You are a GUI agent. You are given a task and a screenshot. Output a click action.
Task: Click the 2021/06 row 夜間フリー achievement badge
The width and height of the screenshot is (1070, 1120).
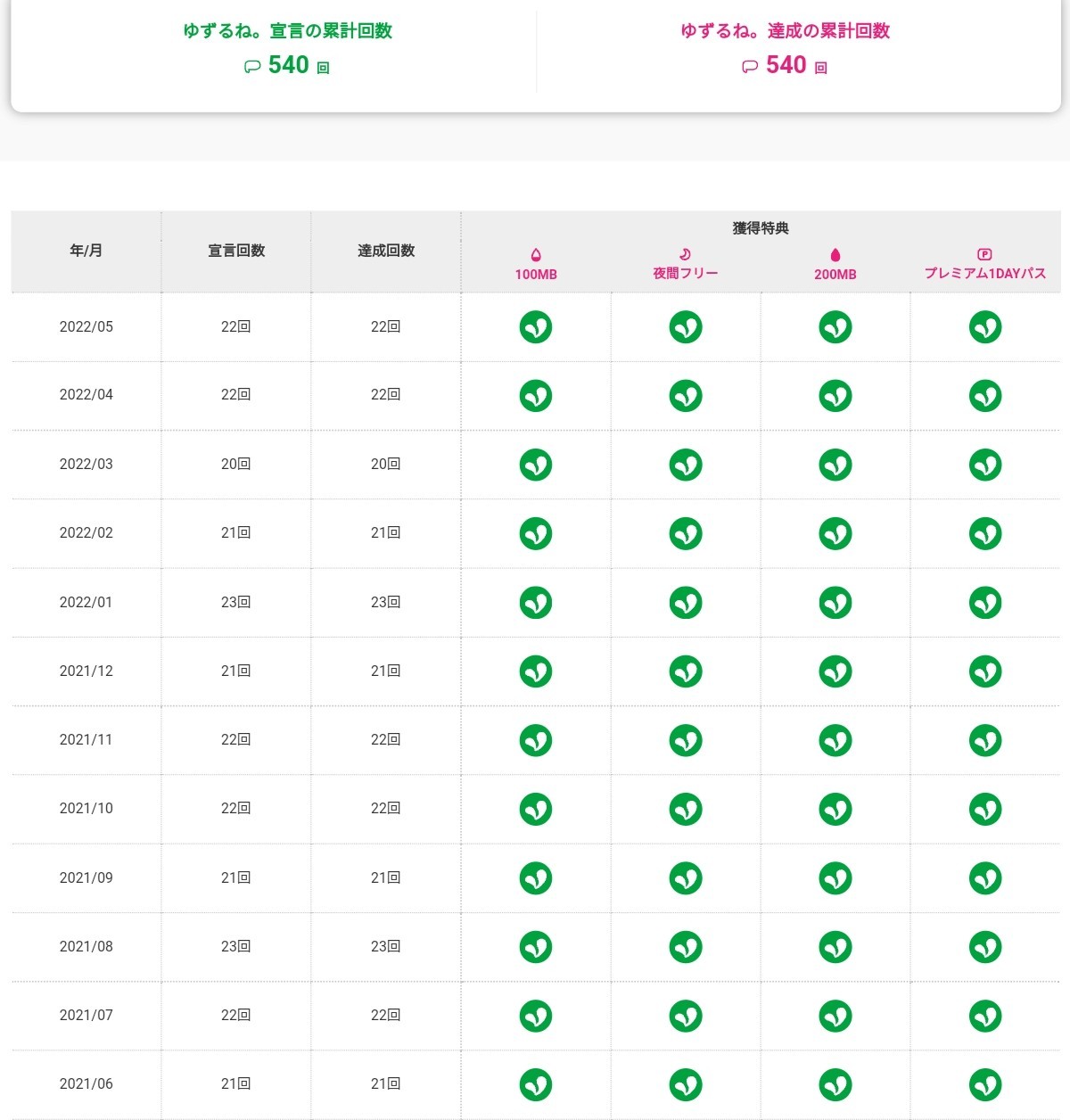click(x=686, y=1084)
